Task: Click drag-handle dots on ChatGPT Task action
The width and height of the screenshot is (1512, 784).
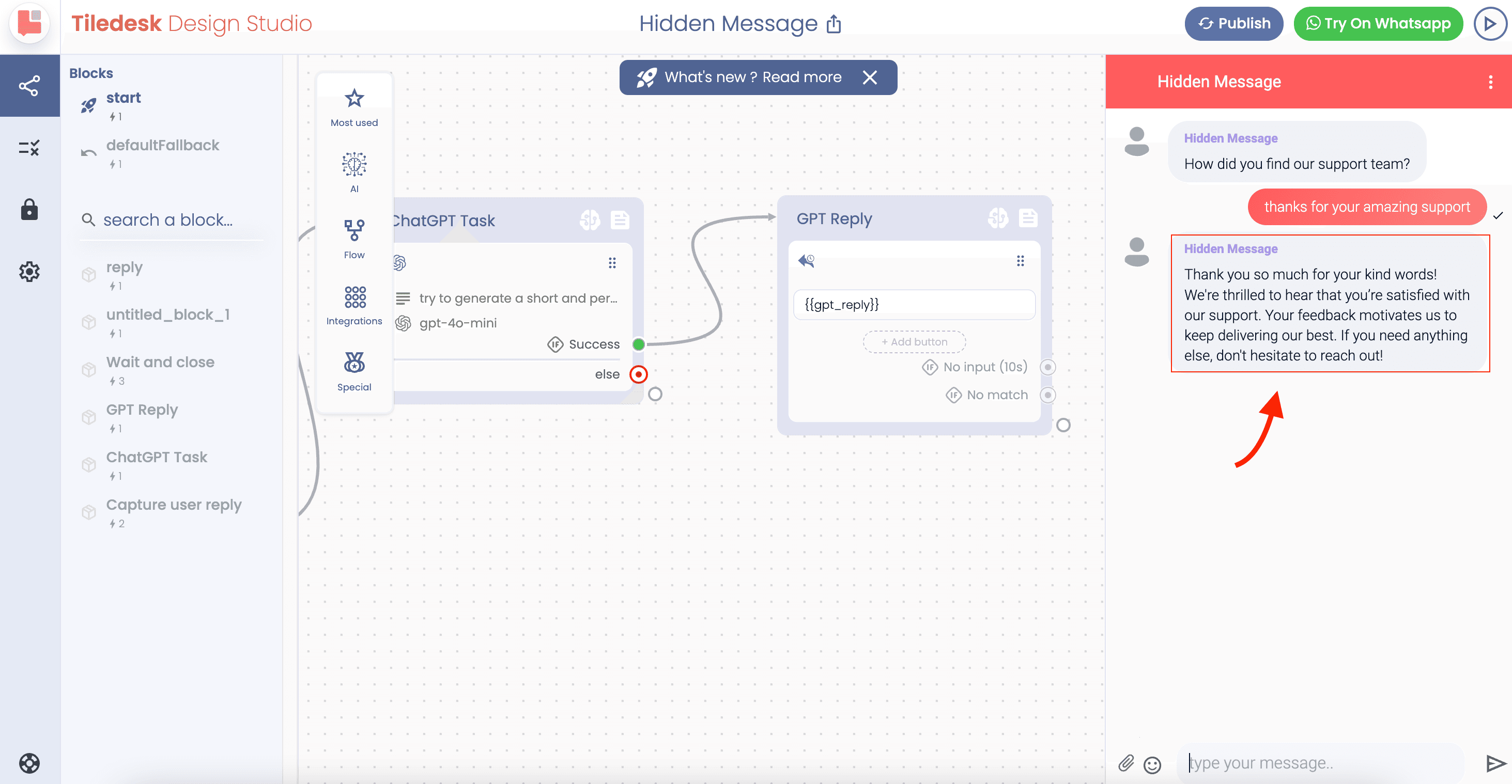Action: click(612, 263)
